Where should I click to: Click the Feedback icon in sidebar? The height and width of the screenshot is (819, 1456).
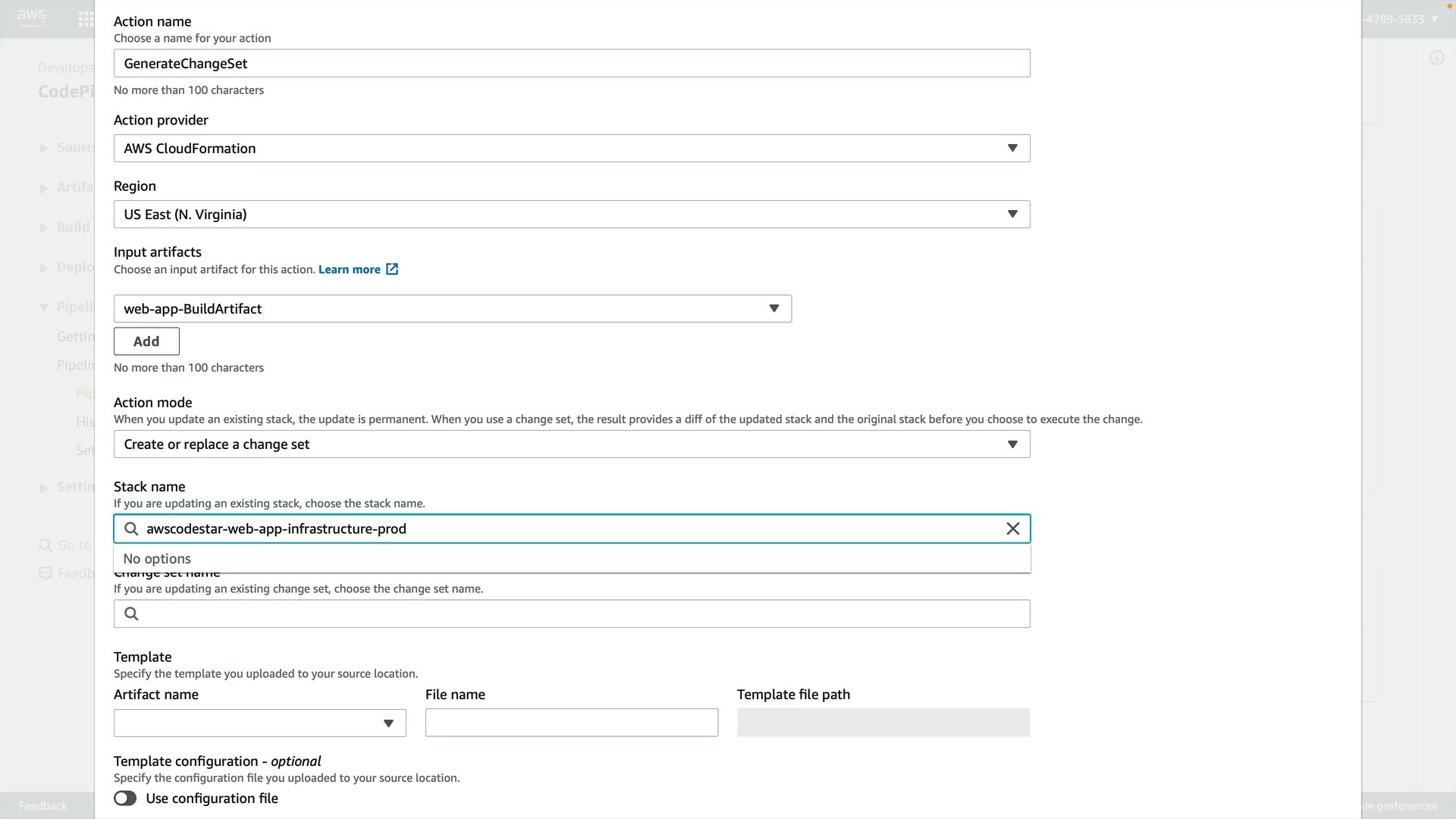pos(45,573)
